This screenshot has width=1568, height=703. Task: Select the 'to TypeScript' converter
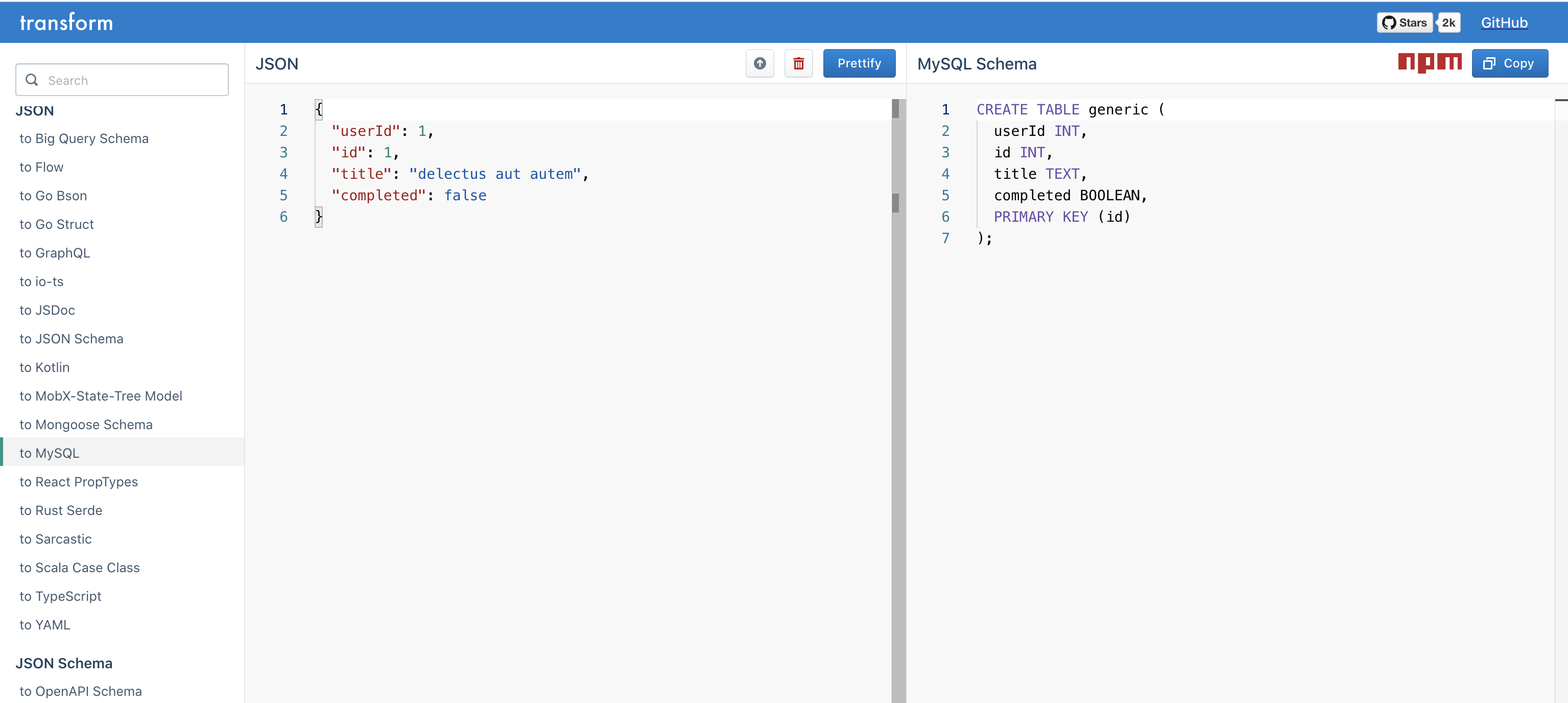coord(60,596)
